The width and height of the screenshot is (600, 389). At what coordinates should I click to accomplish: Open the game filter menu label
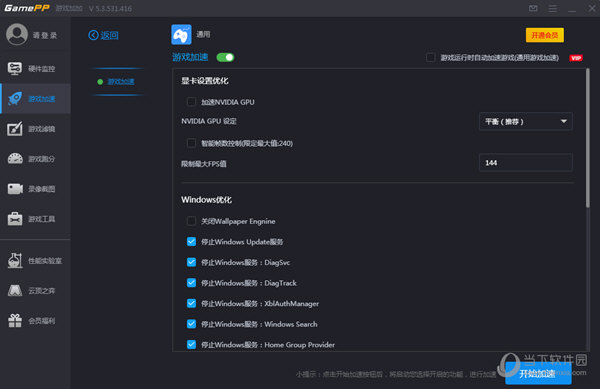42,129
